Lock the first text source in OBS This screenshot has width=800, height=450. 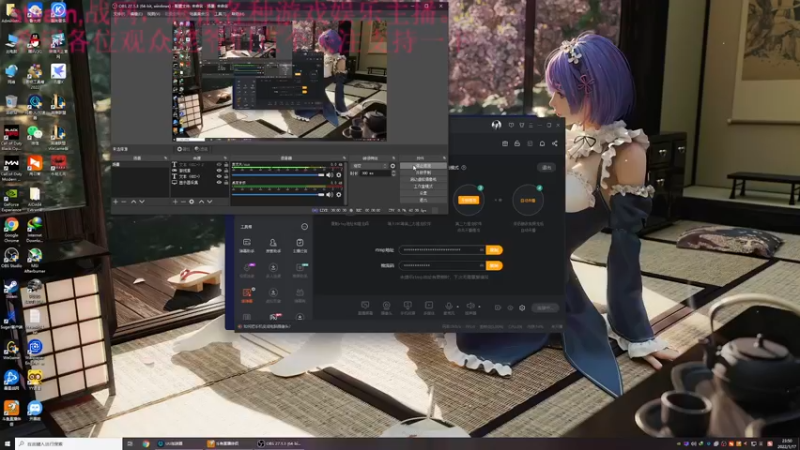coord(226,164)
